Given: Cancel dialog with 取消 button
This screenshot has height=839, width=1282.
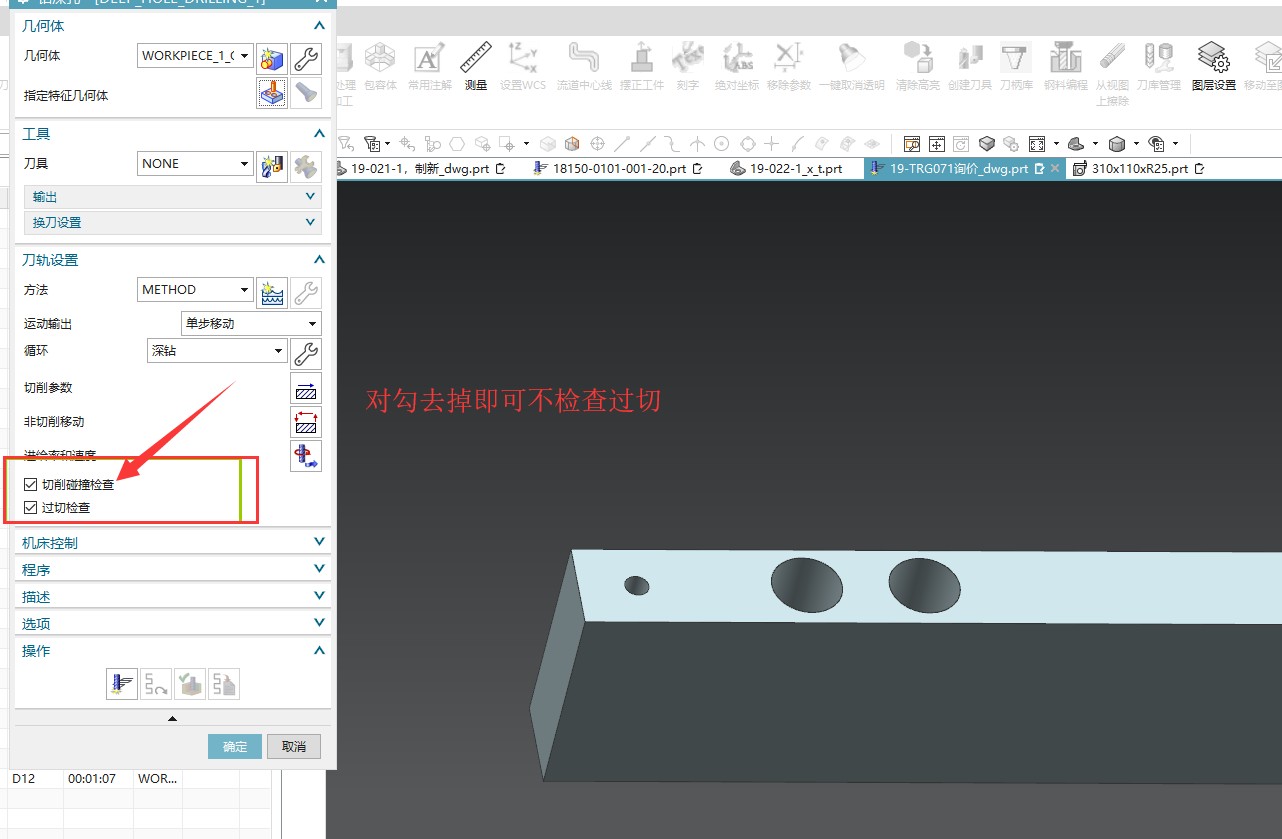Looking at the screenshot, I should tap(294, 747).
